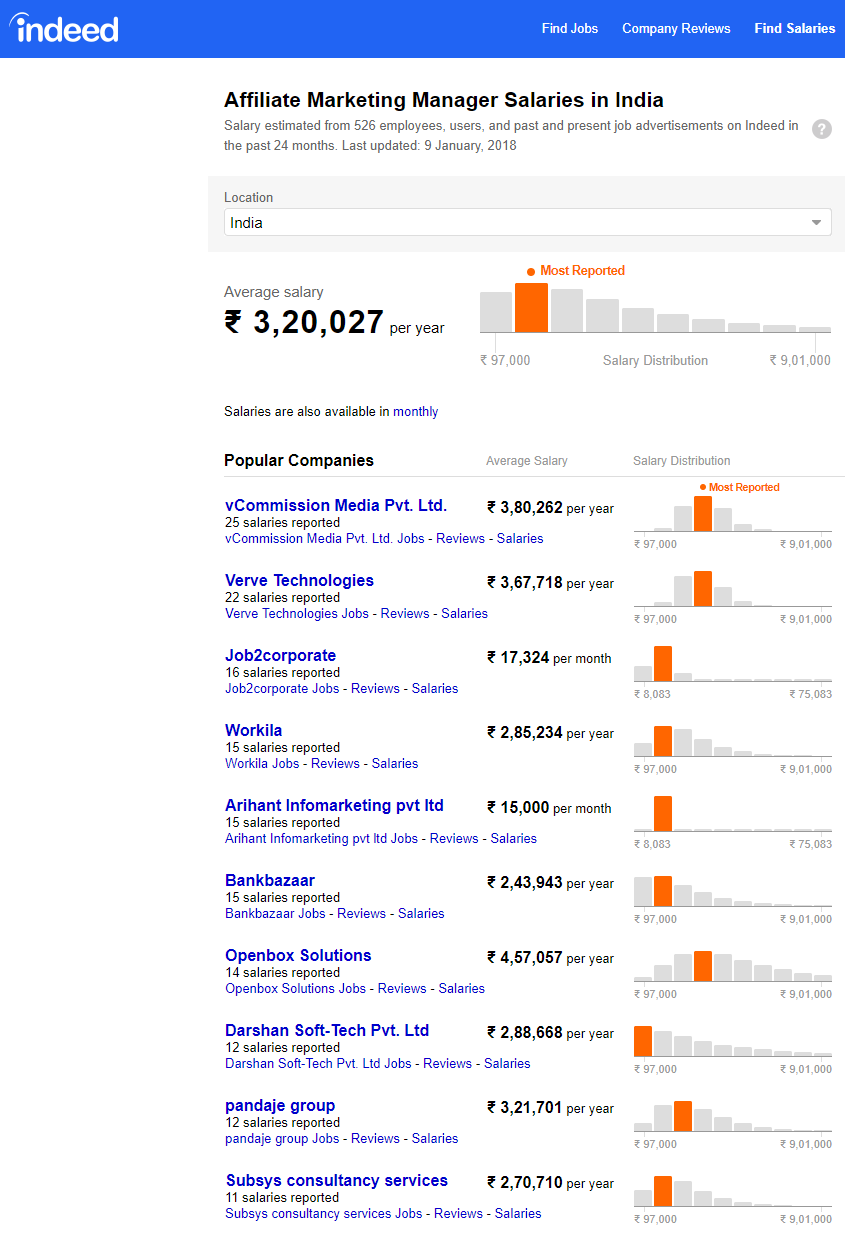
Task: Open Job2corporate Salaries link
Action: [435, 688]
